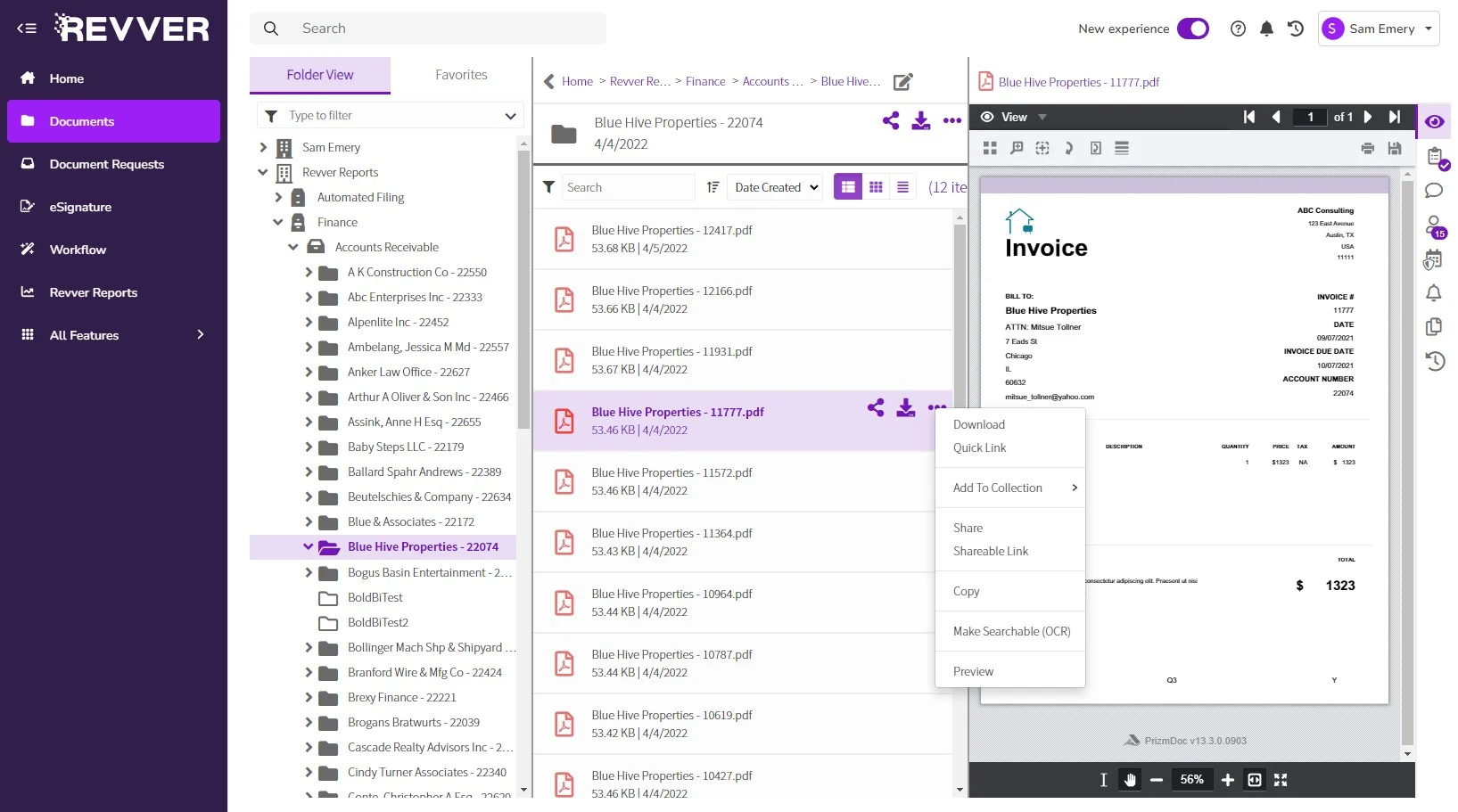
Task: Open the Date Created sort dropdown
Action: [775, 187]
